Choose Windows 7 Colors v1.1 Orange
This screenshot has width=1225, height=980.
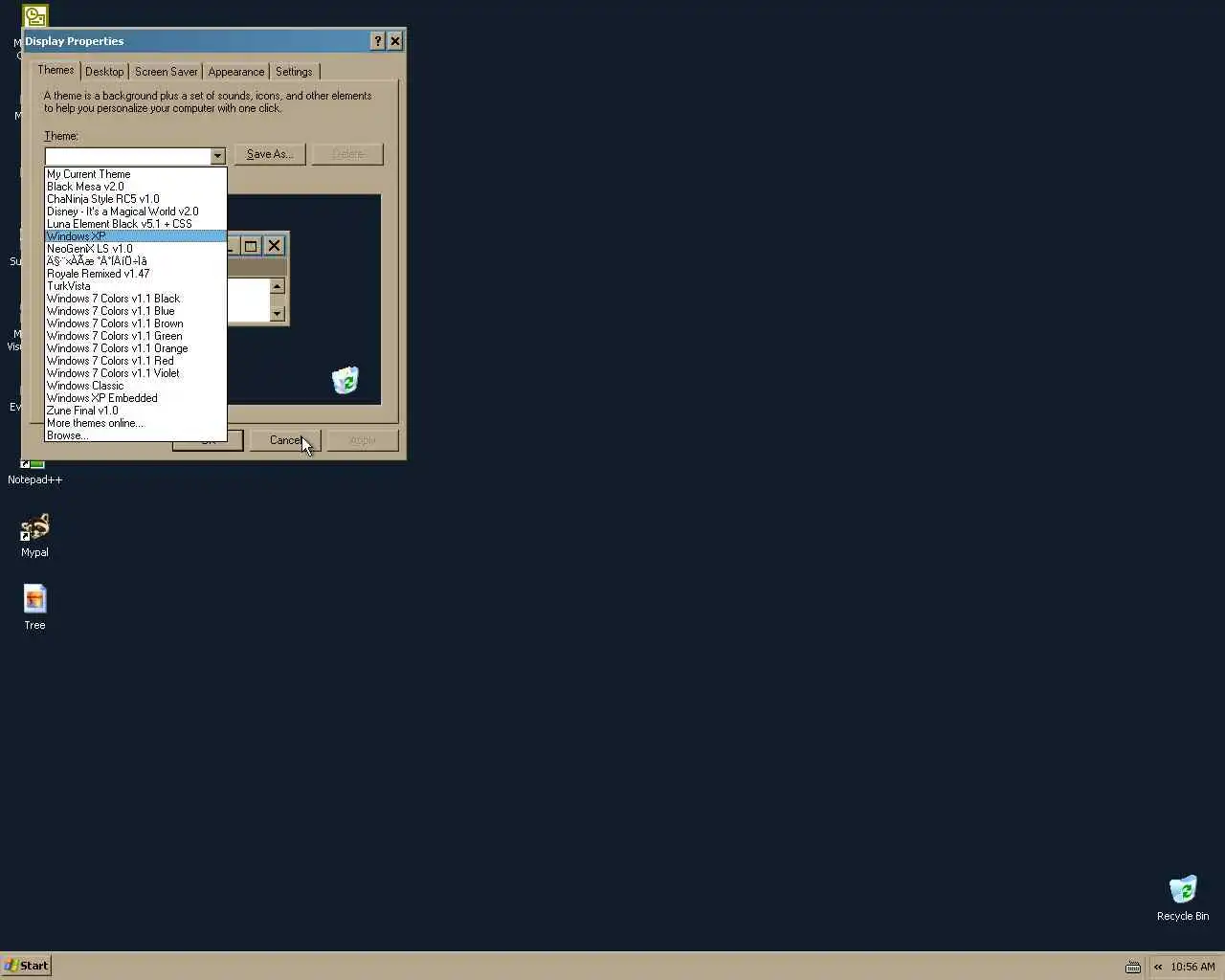coord(135,348)
